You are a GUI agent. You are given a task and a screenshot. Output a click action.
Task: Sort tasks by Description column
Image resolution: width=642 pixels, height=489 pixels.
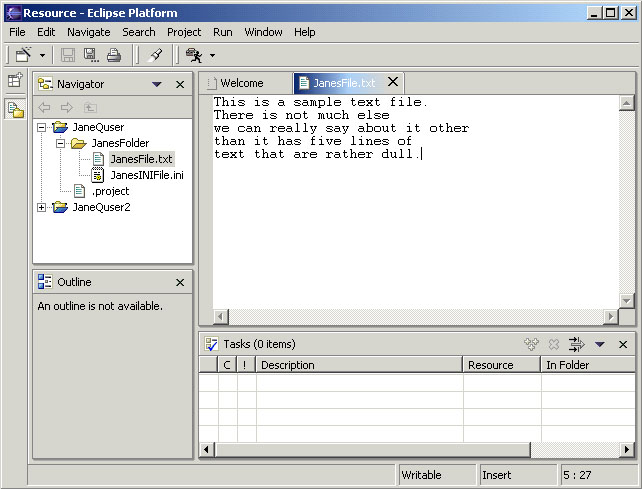tap(359, 364)
